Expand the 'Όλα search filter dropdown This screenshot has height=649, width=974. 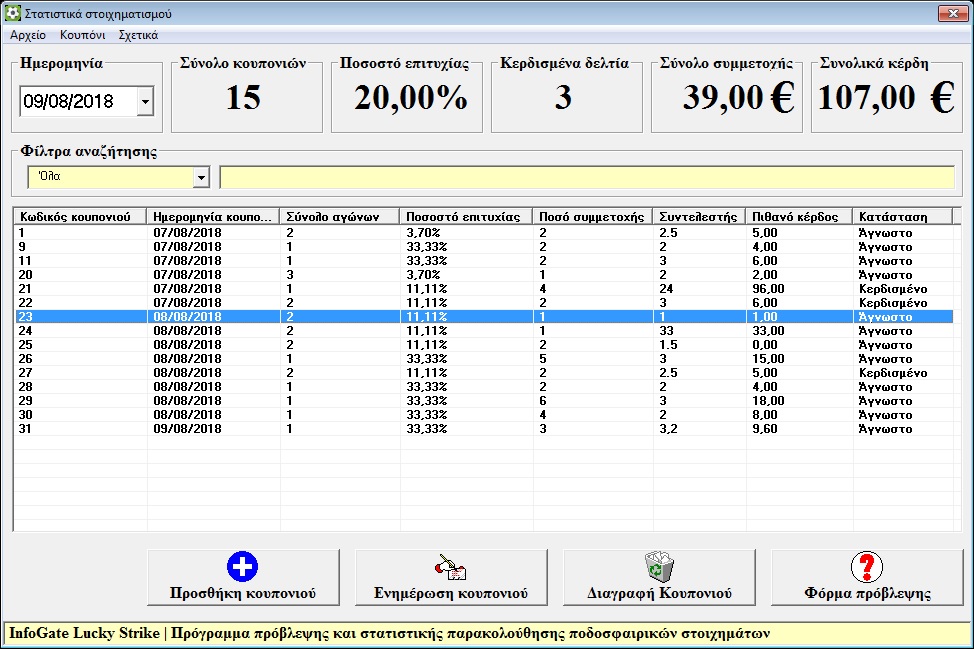click(x=201, y=177)
